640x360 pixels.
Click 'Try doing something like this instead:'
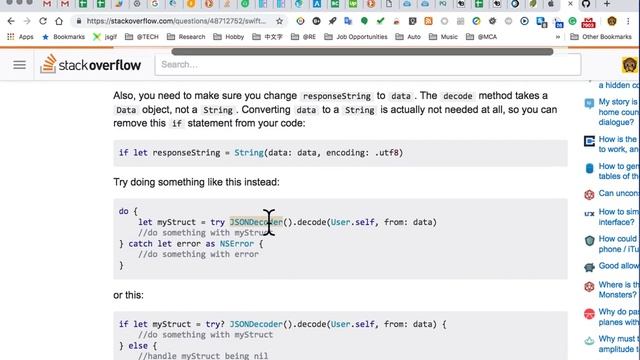pos(196,182)
